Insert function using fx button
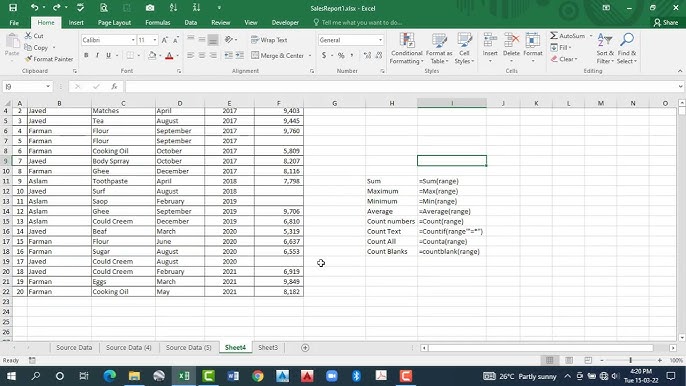The height and width of the screenshot is (386, 686). tap(114, 87)
